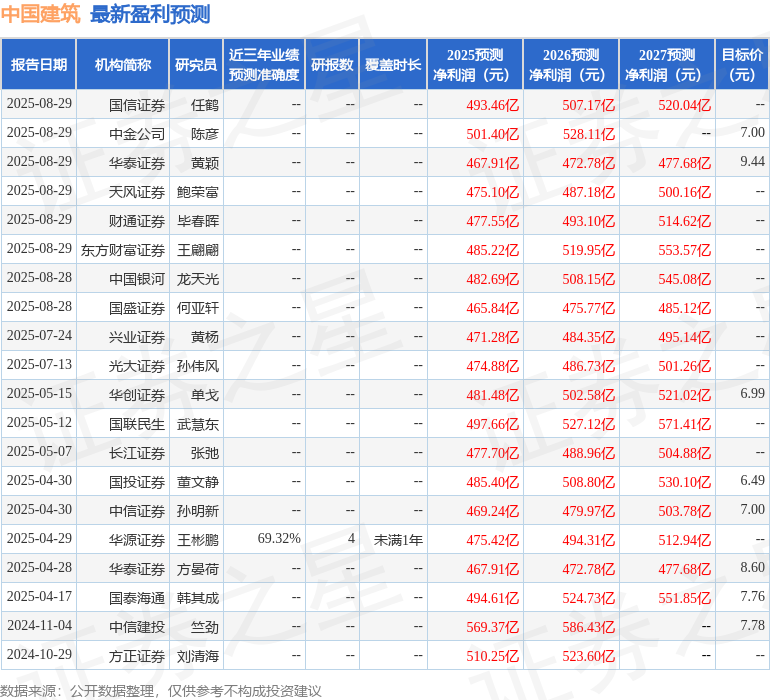Image resolution: width=770 pixels, height=700 pixels.
Task: Click the 2025预测净利润 column header
Action: pos(475,64)
